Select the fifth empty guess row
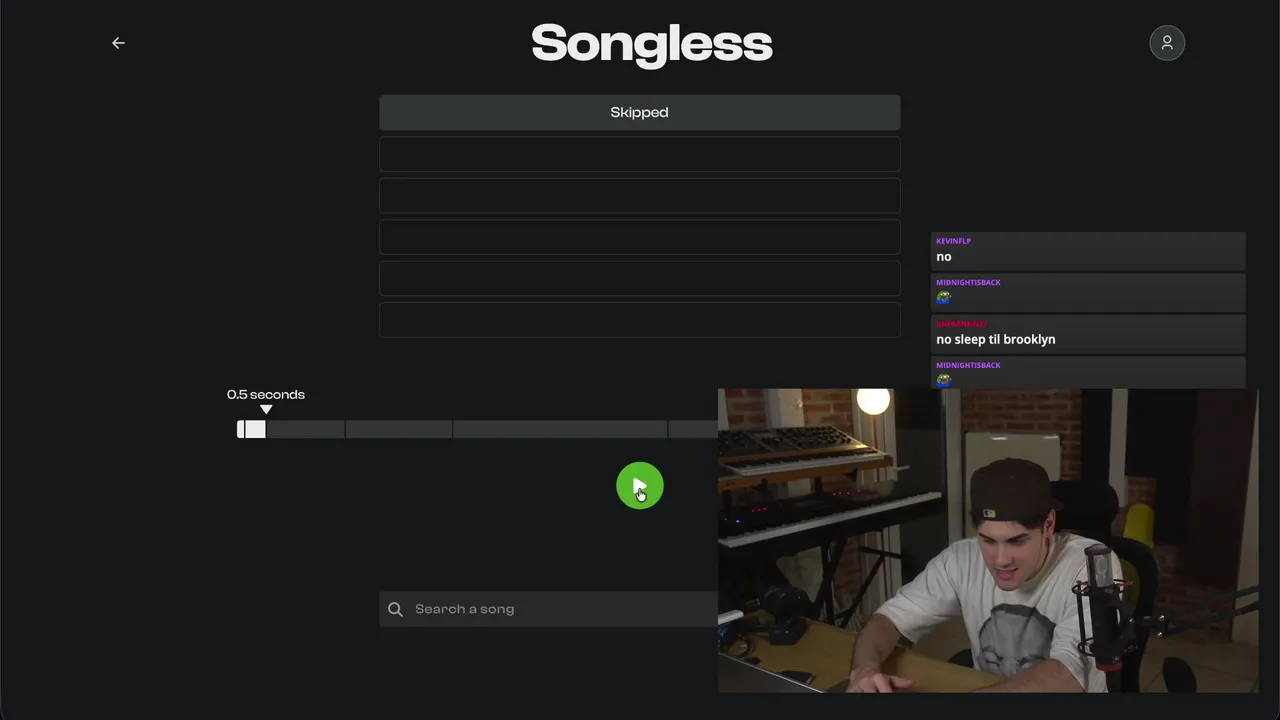 (x=640, y=278)
